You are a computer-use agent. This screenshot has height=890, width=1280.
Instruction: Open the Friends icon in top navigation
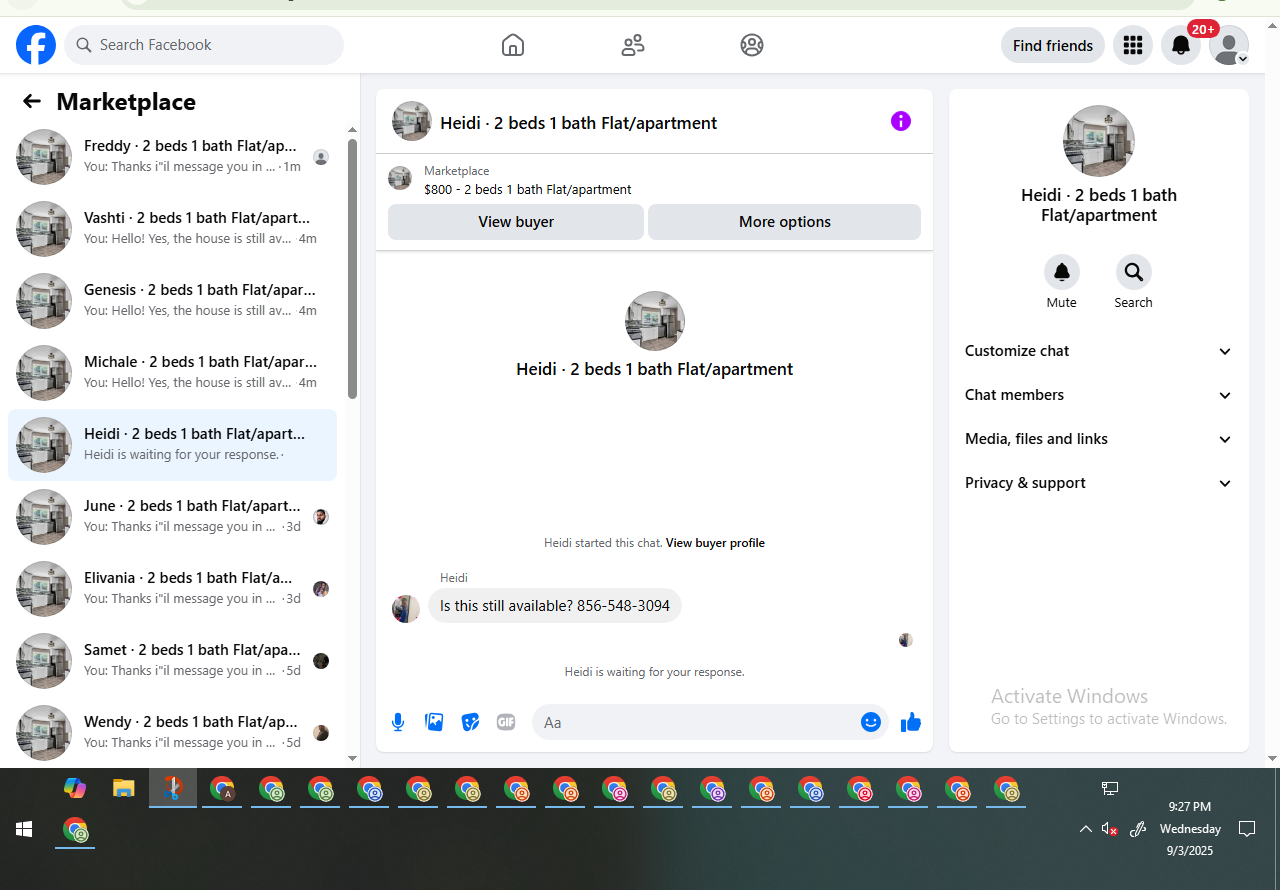(633, 45)
